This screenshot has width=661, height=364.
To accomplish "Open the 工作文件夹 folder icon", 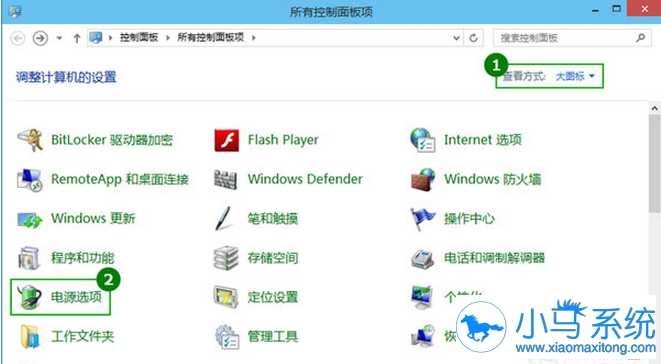I will tap(30, 336).
